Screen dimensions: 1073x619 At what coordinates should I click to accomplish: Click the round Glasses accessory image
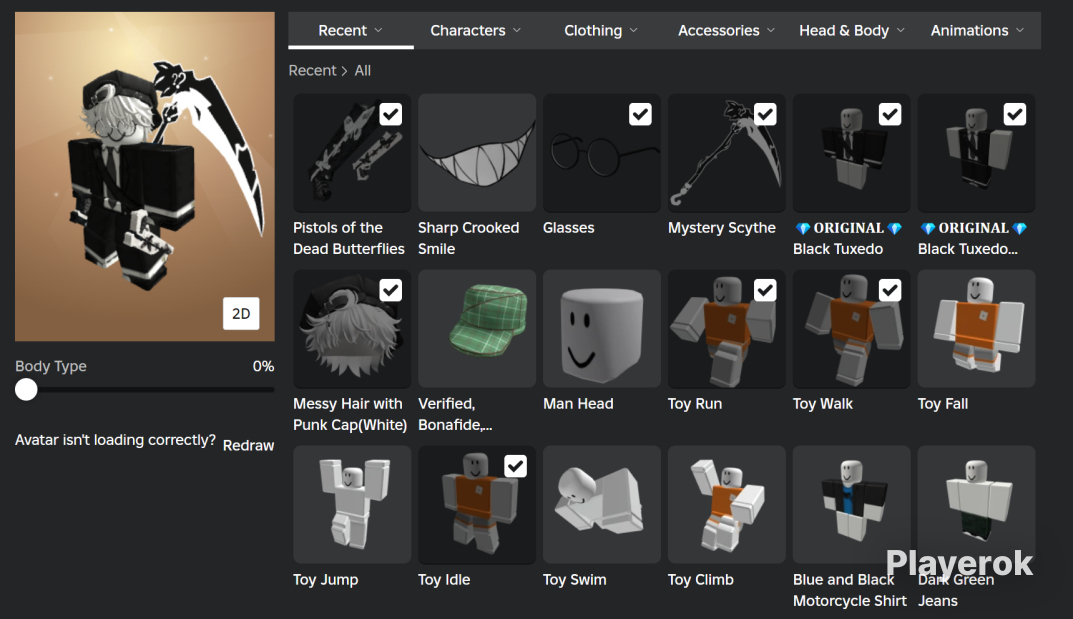(602, 153)
